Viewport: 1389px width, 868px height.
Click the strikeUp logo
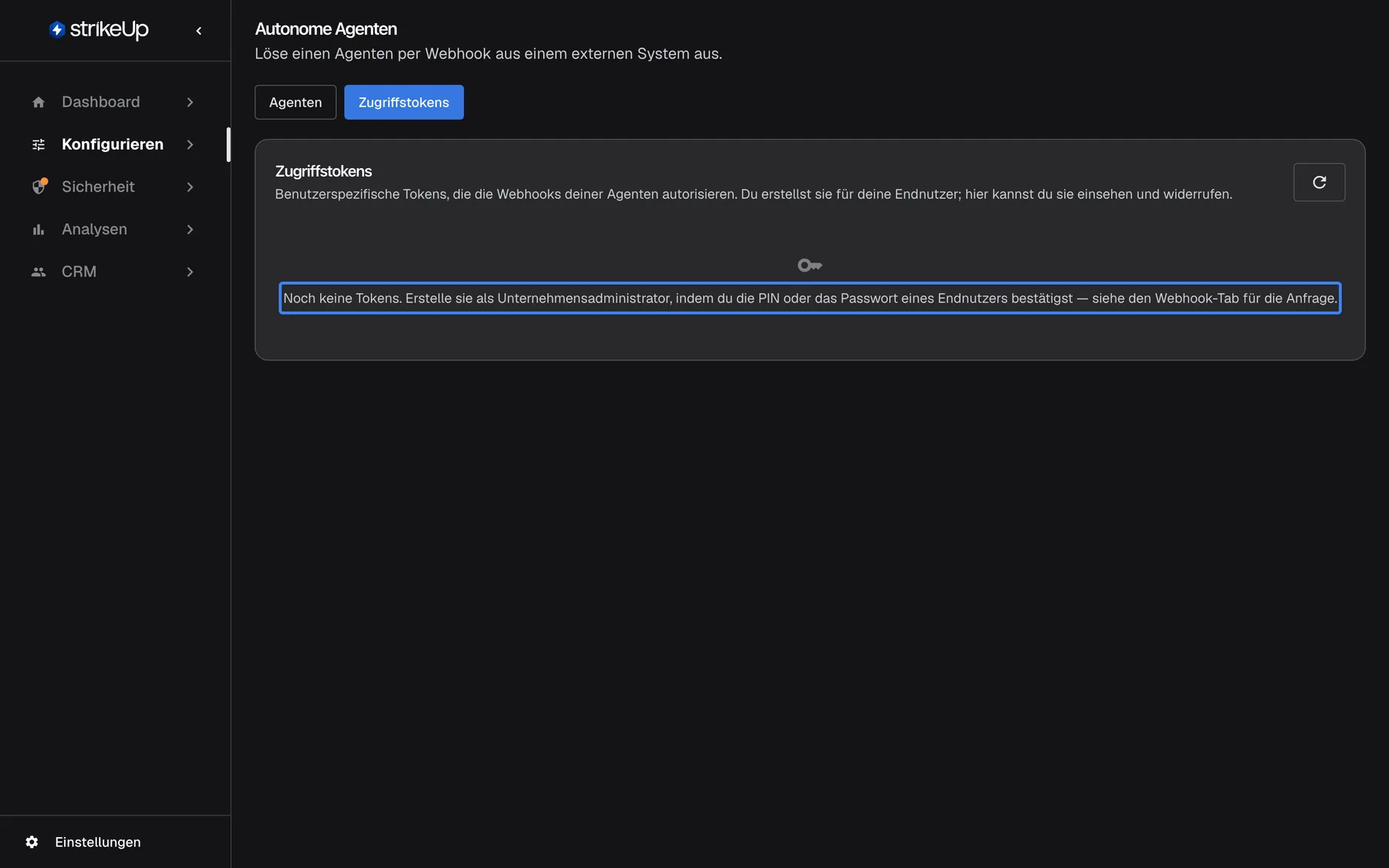pos(99,29)
